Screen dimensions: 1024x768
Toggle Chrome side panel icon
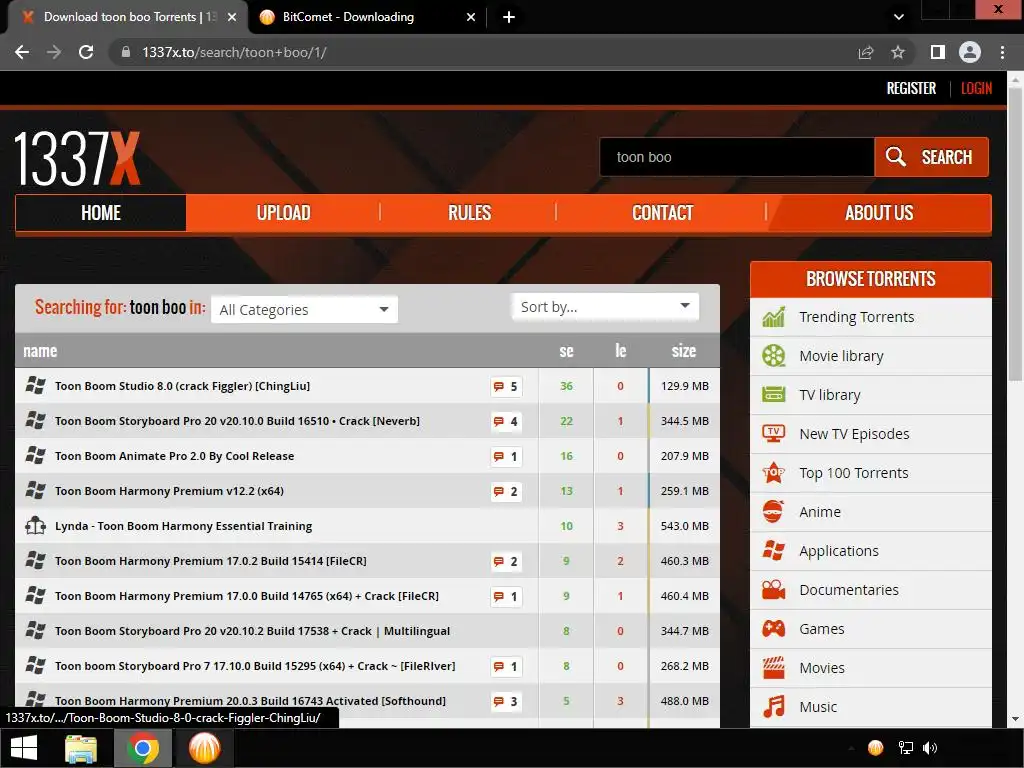pos(938,52)
